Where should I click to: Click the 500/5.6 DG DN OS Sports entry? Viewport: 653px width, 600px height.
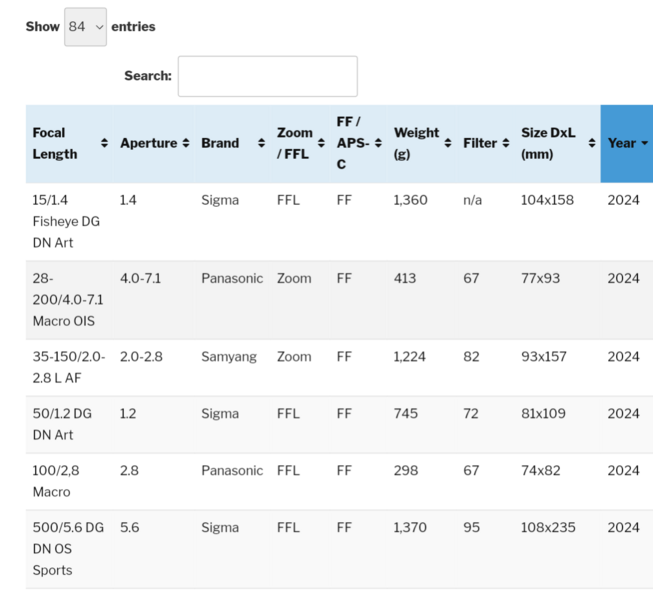click(x=66, y=548)
